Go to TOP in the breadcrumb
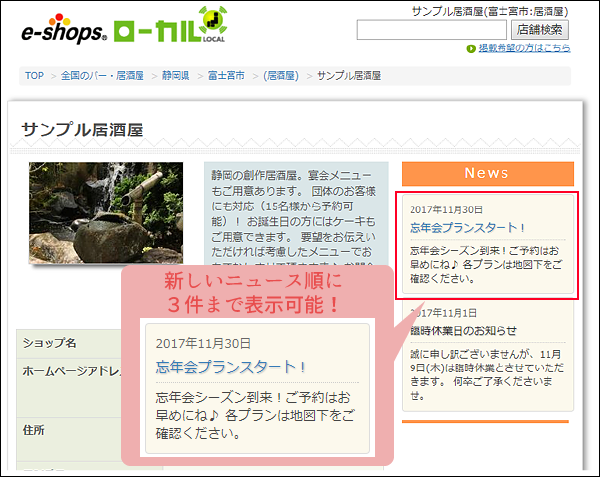 (x=34, y=75)
